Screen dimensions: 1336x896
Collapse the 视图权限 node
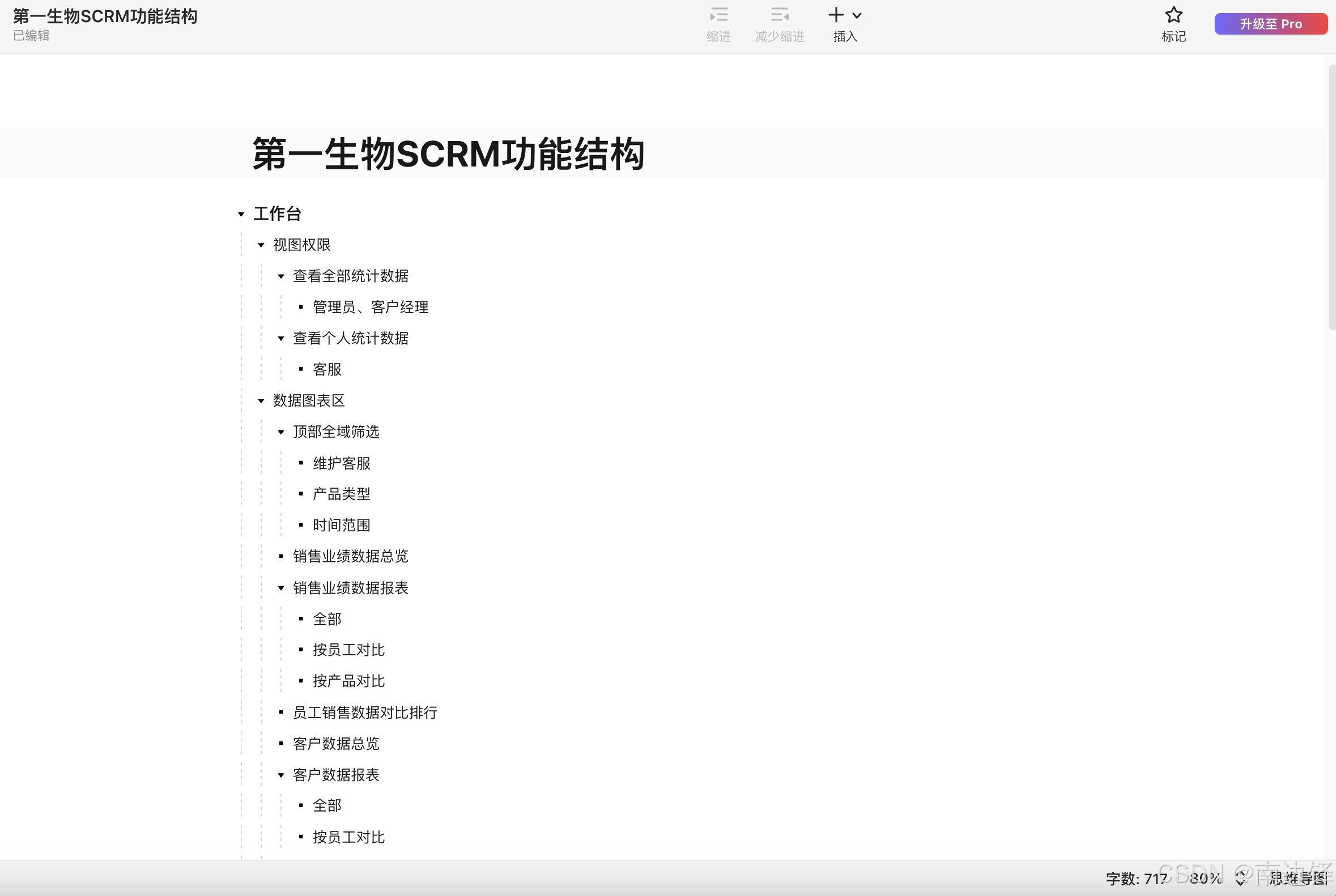[x=261, y=245]
